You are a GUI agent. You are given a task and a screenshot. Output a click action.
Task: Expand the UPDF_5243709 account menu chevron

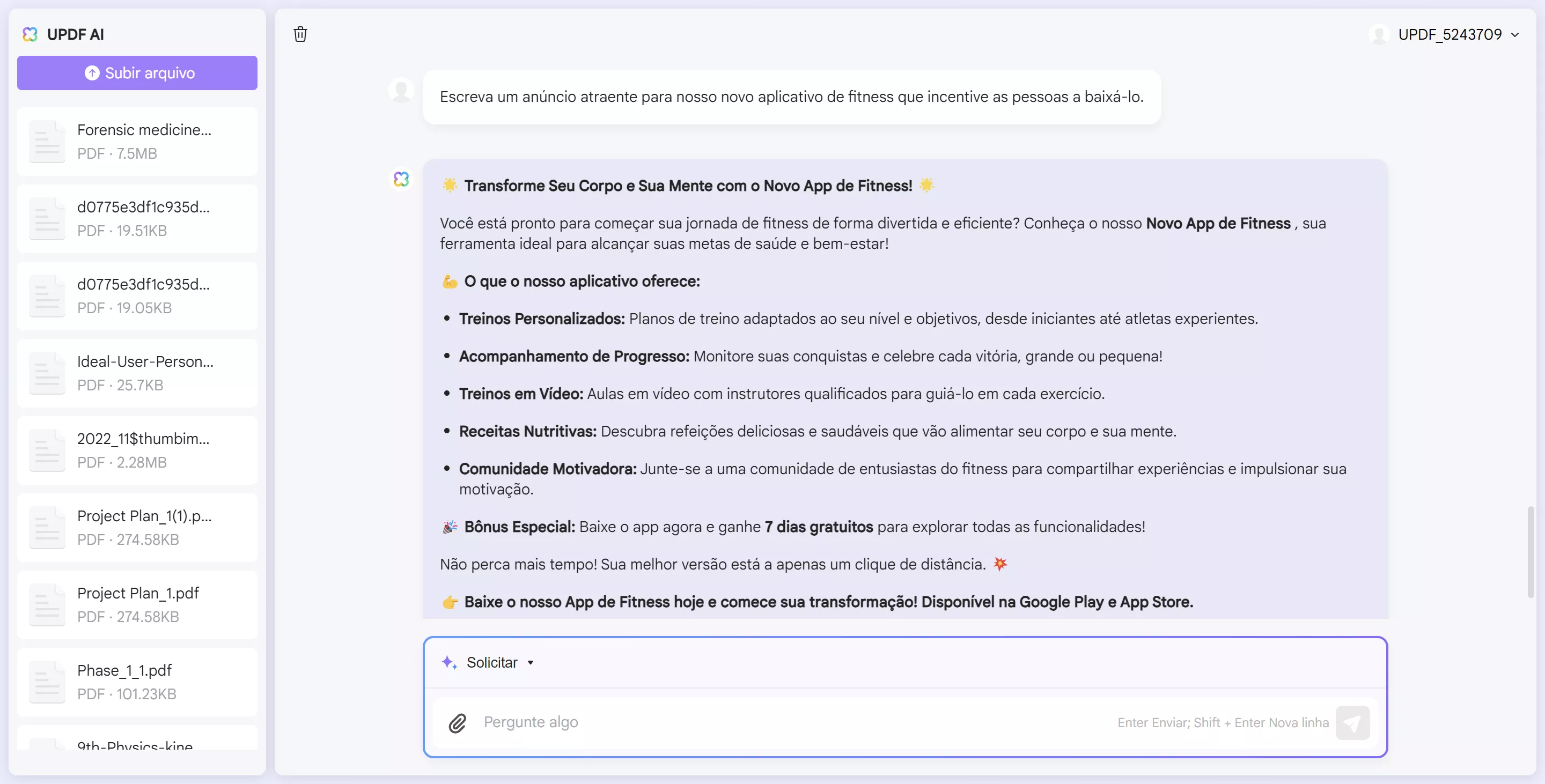(1515, 35)
